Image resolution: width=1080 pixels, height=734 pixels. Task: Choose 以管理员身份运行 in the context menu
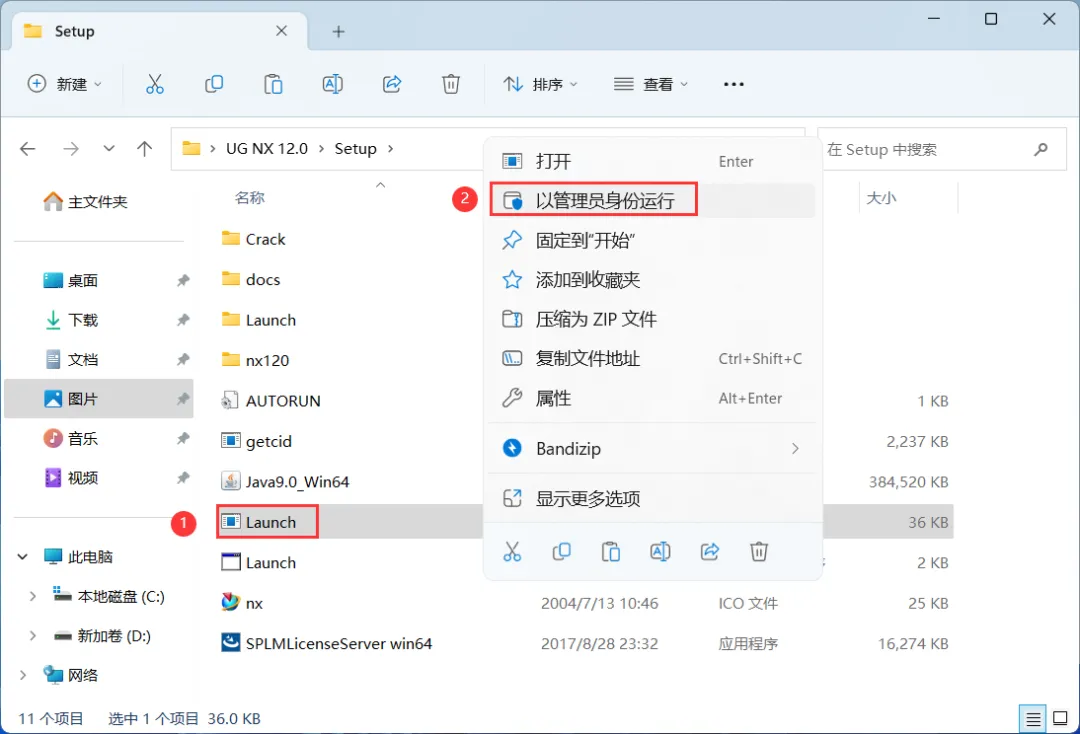(x=652, y=200)
